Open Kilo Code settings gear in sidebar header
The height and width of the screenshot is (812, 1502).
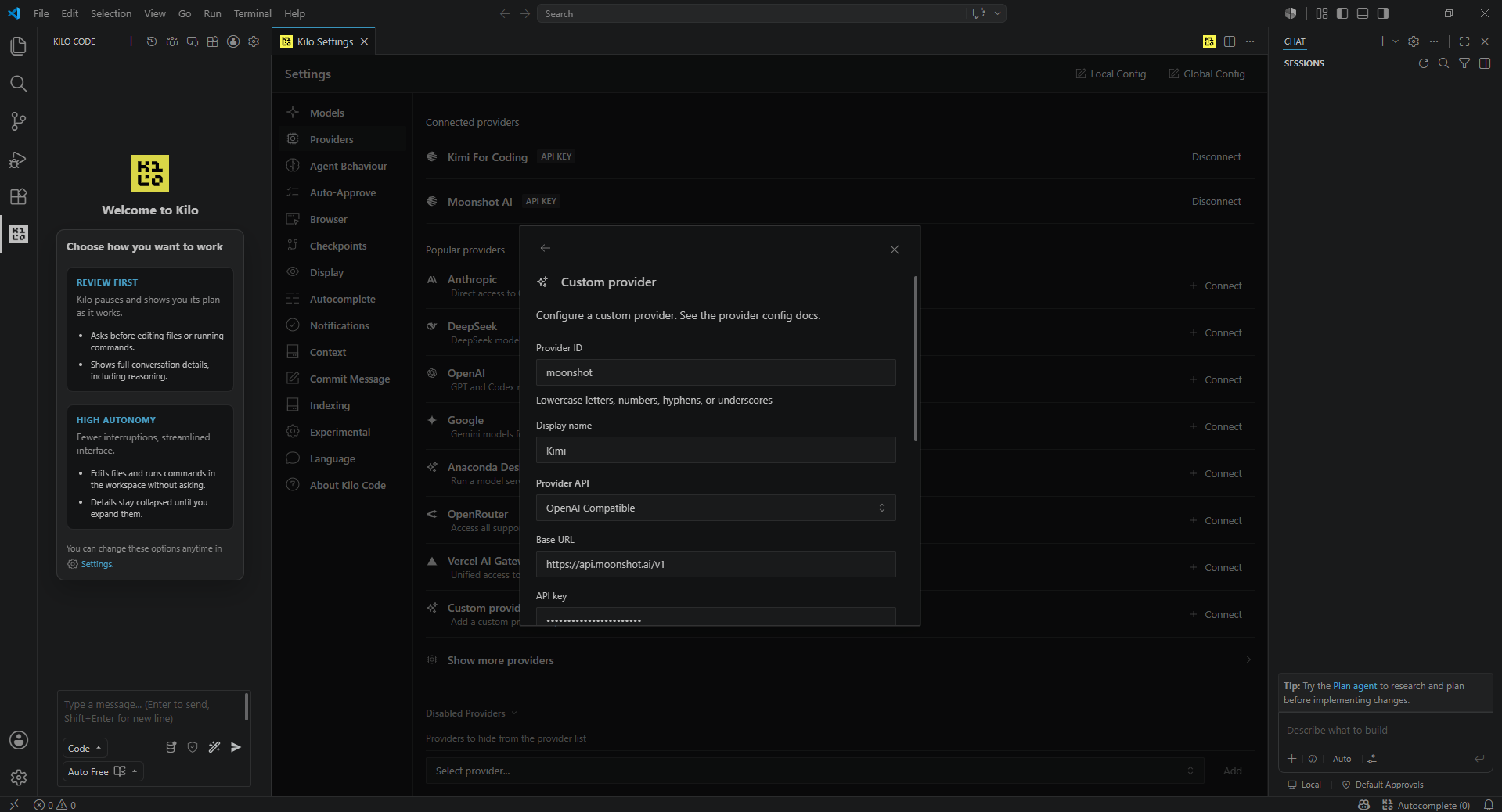point(253,41)
